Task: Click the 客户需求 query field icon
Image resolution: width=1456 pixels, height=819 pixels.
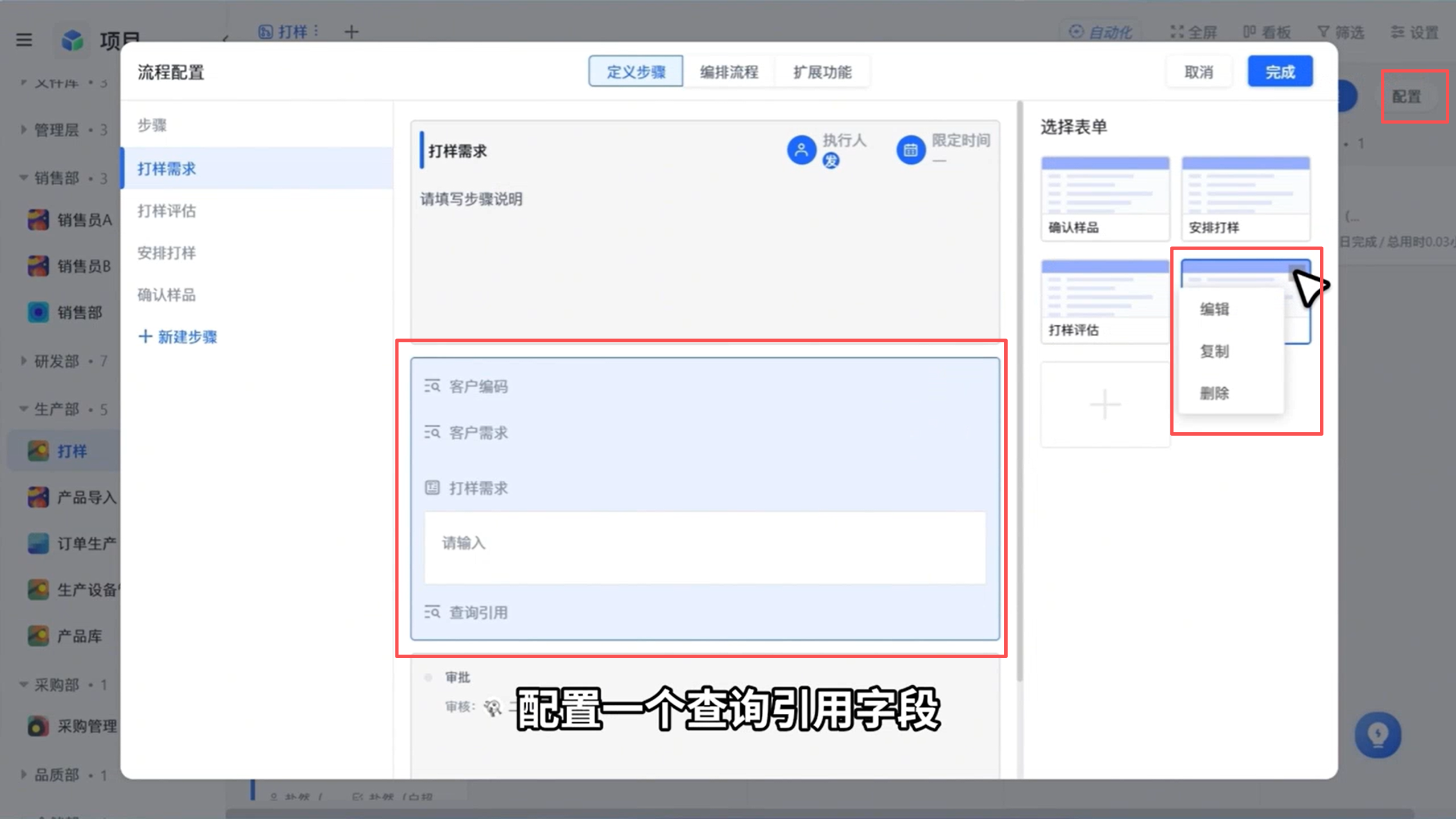Action: [x=432, y=432]
